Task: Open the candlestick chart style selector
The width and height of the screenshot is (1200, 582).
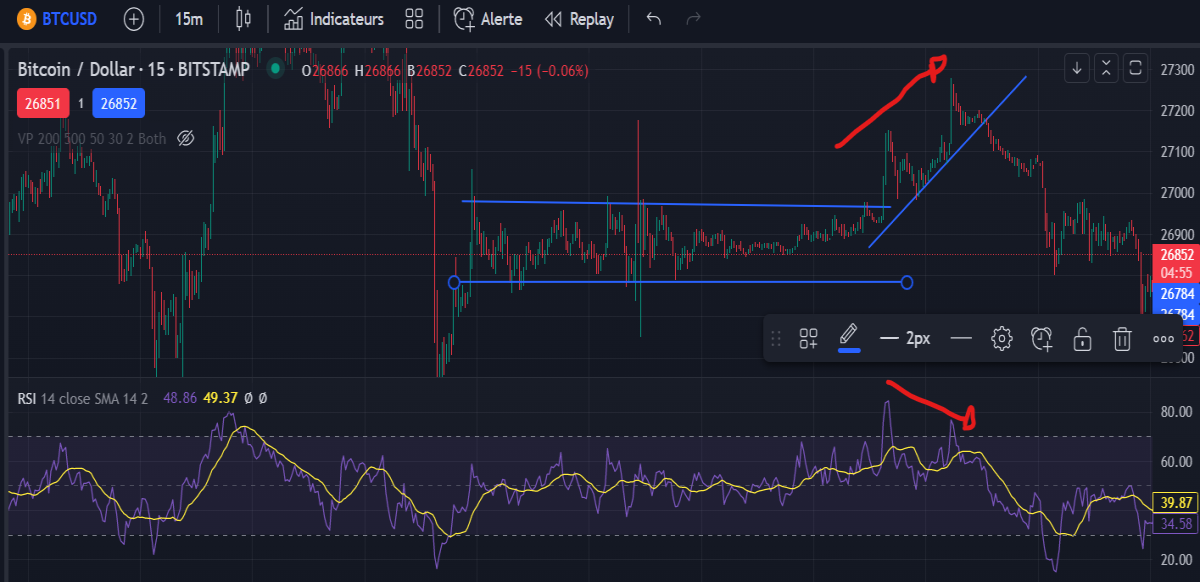Action: click(242, 19)
